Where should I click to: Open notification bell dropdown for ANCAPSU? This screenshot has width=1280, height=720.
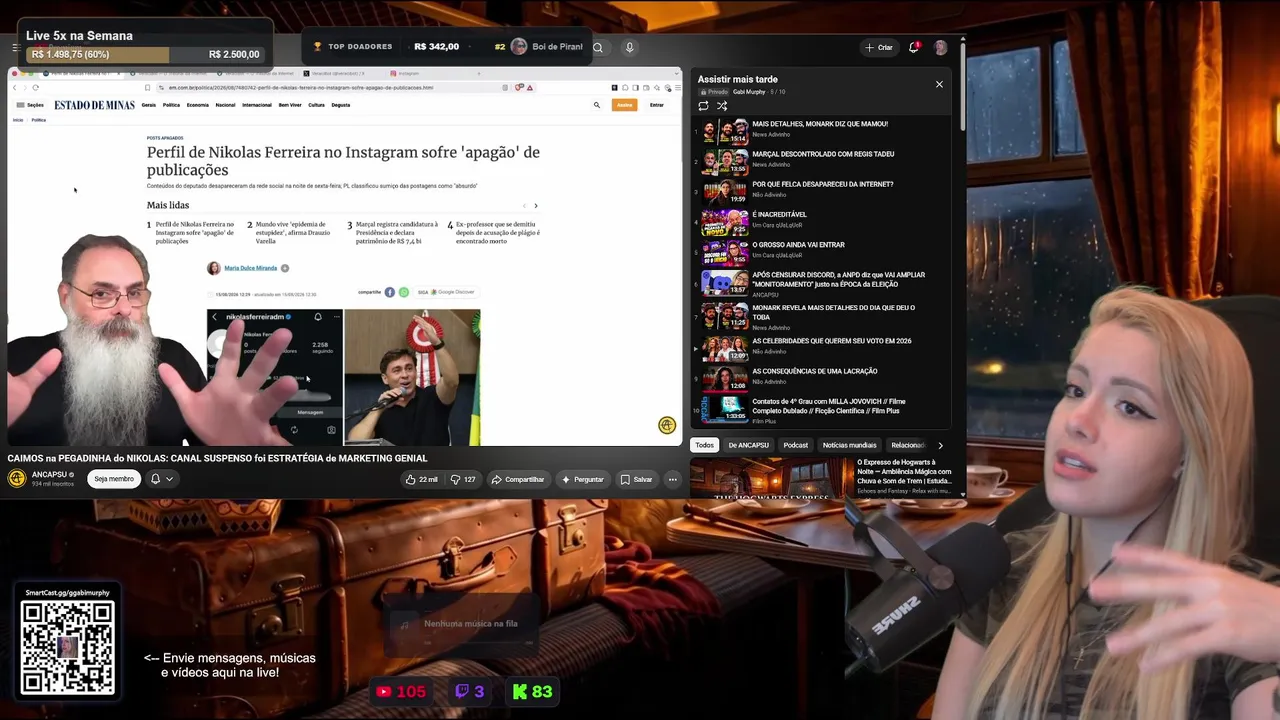(161, 479)
